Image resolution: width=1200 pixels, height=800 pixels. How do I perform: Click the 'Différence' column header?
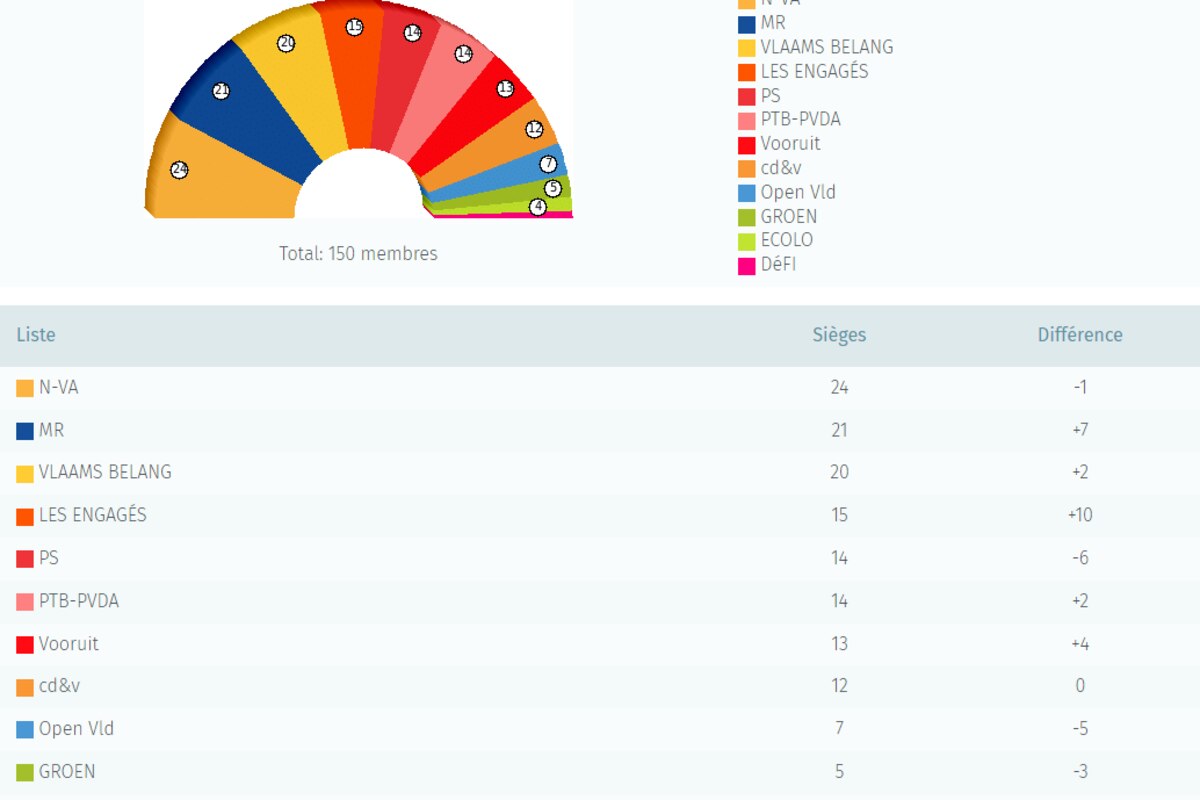point(1080,335)
